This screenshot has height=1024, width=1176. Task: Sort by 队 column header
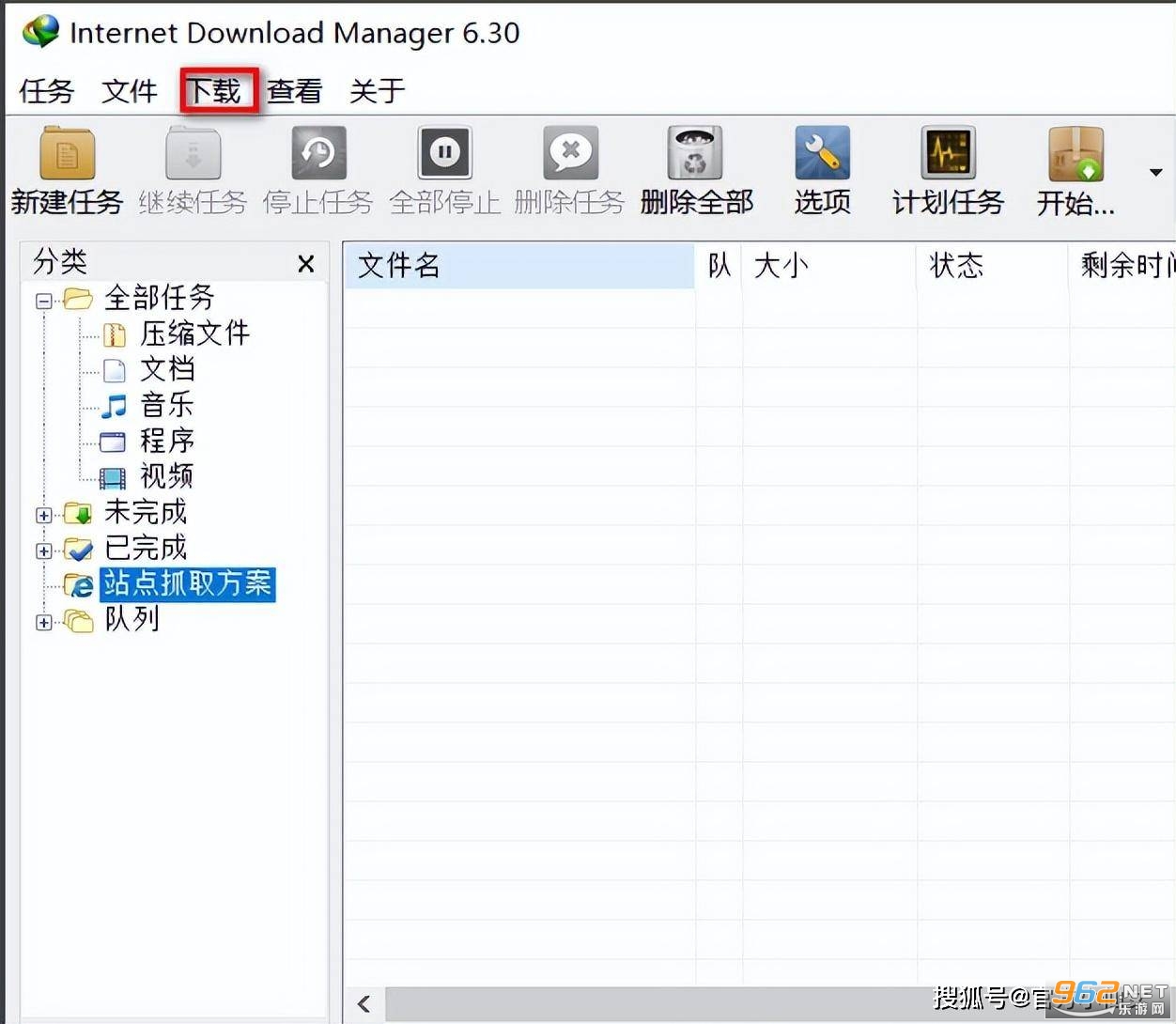point(719,266)
